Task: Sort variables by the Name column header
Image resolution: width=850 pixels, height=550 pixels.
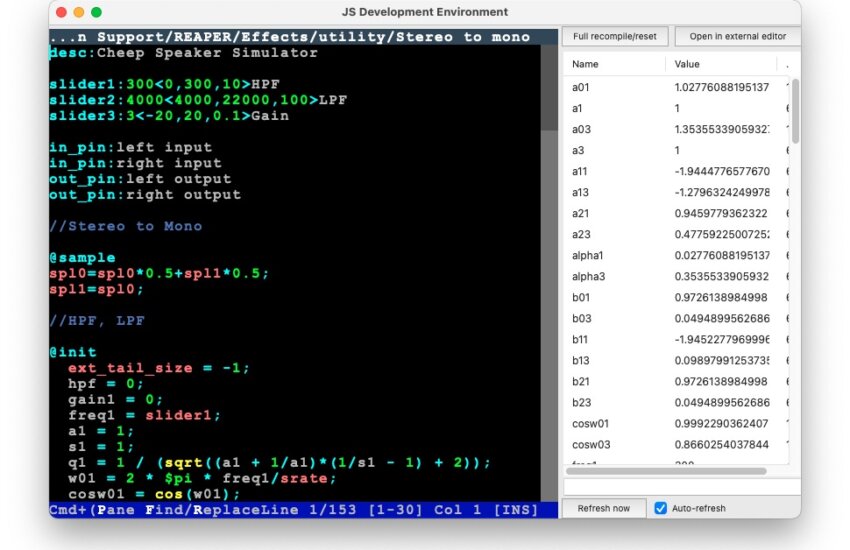Action: [612, 64]
